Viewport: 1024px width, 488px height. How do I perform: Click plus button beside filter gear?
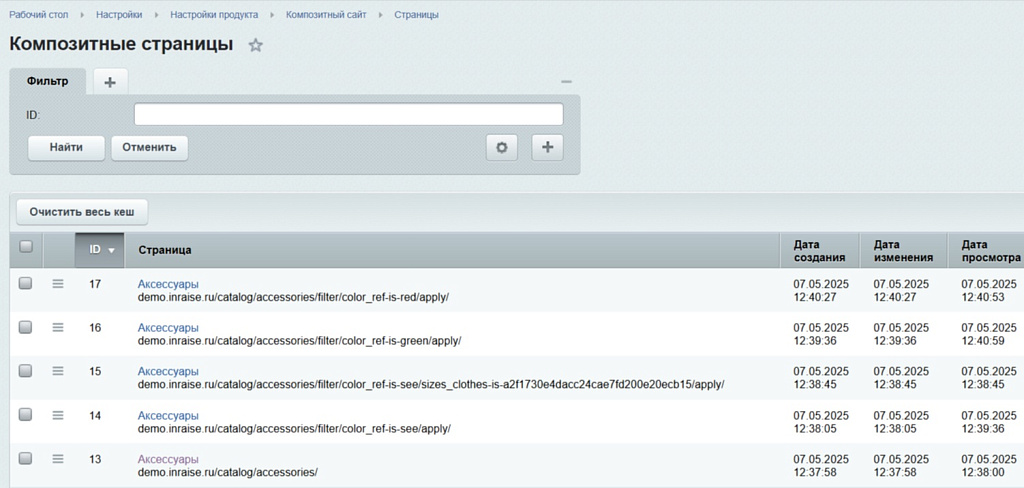[x=547, y=147]
